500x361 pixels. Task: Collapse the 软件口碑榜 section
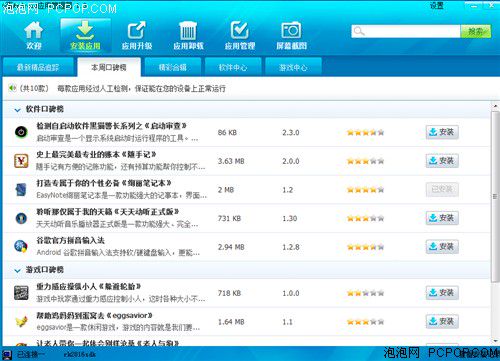tap(17, 109)
